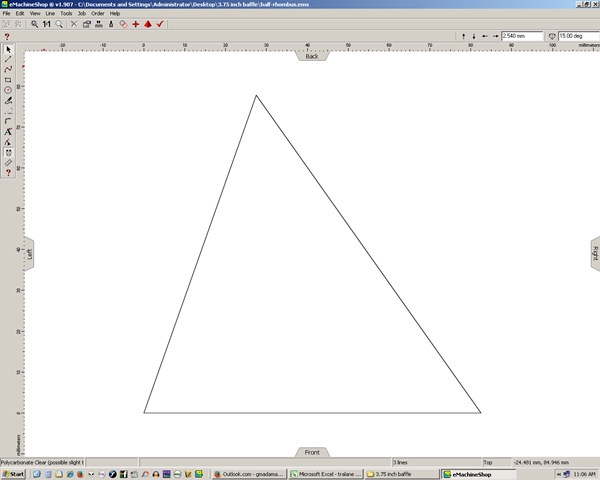Select the spline curve tool
The height and width of the screenshot is (480, 600).
8,69
